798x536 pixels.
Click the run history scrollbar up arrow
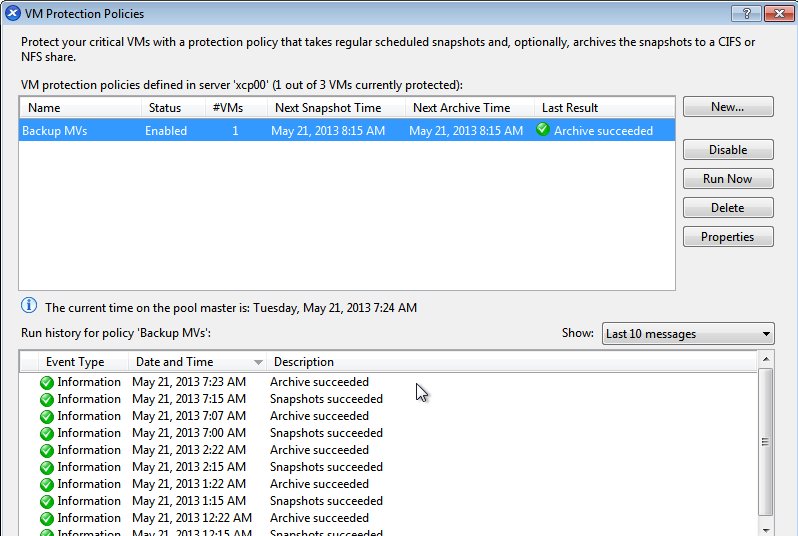tap(766, 359)
